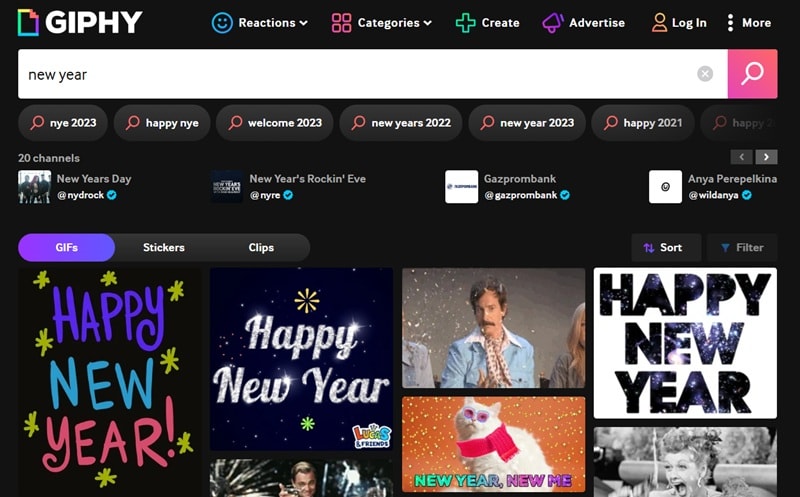Select the 'new year 2023' suggestion chip
The height and width of the screenshot is (497, 800).
[527, 122]
